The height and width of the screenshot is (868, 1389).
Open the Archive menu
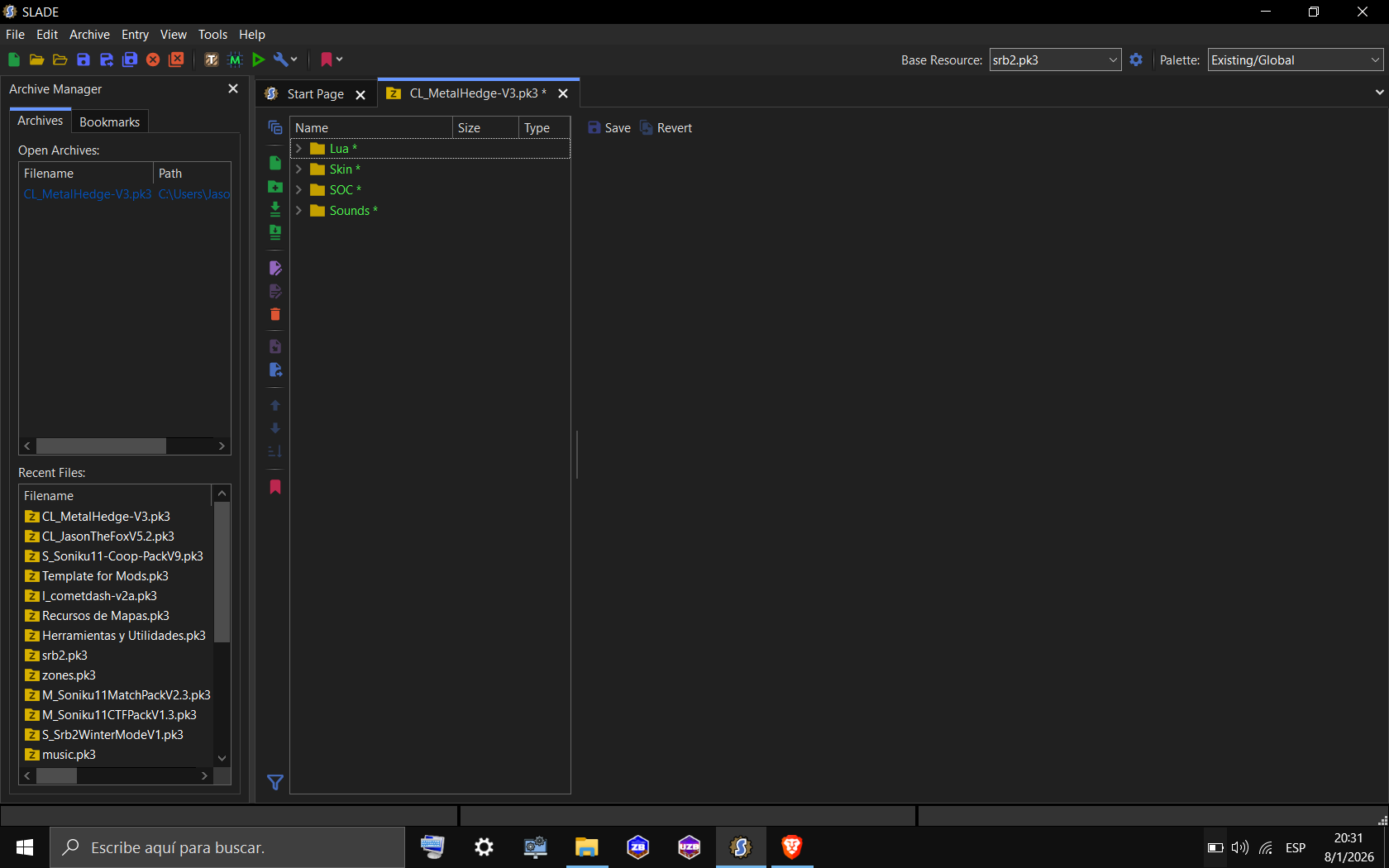point(89,35)
